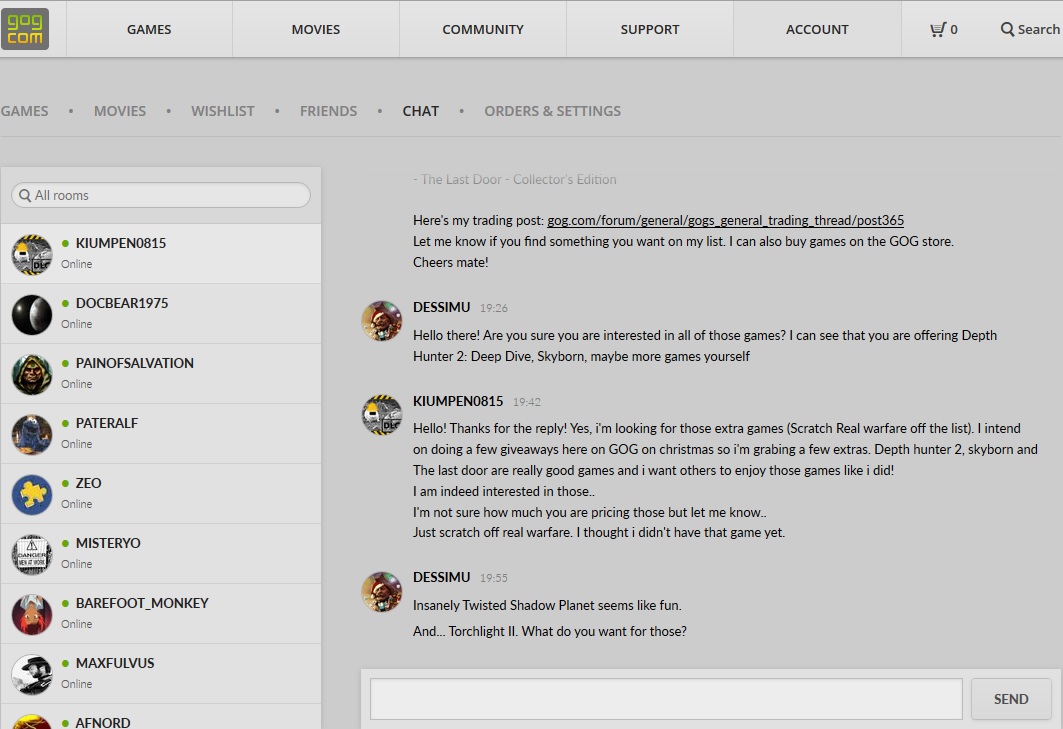Open chat with MAXFULVUS
Viewport: 1063px width, 729px height.
coord(161,674)
